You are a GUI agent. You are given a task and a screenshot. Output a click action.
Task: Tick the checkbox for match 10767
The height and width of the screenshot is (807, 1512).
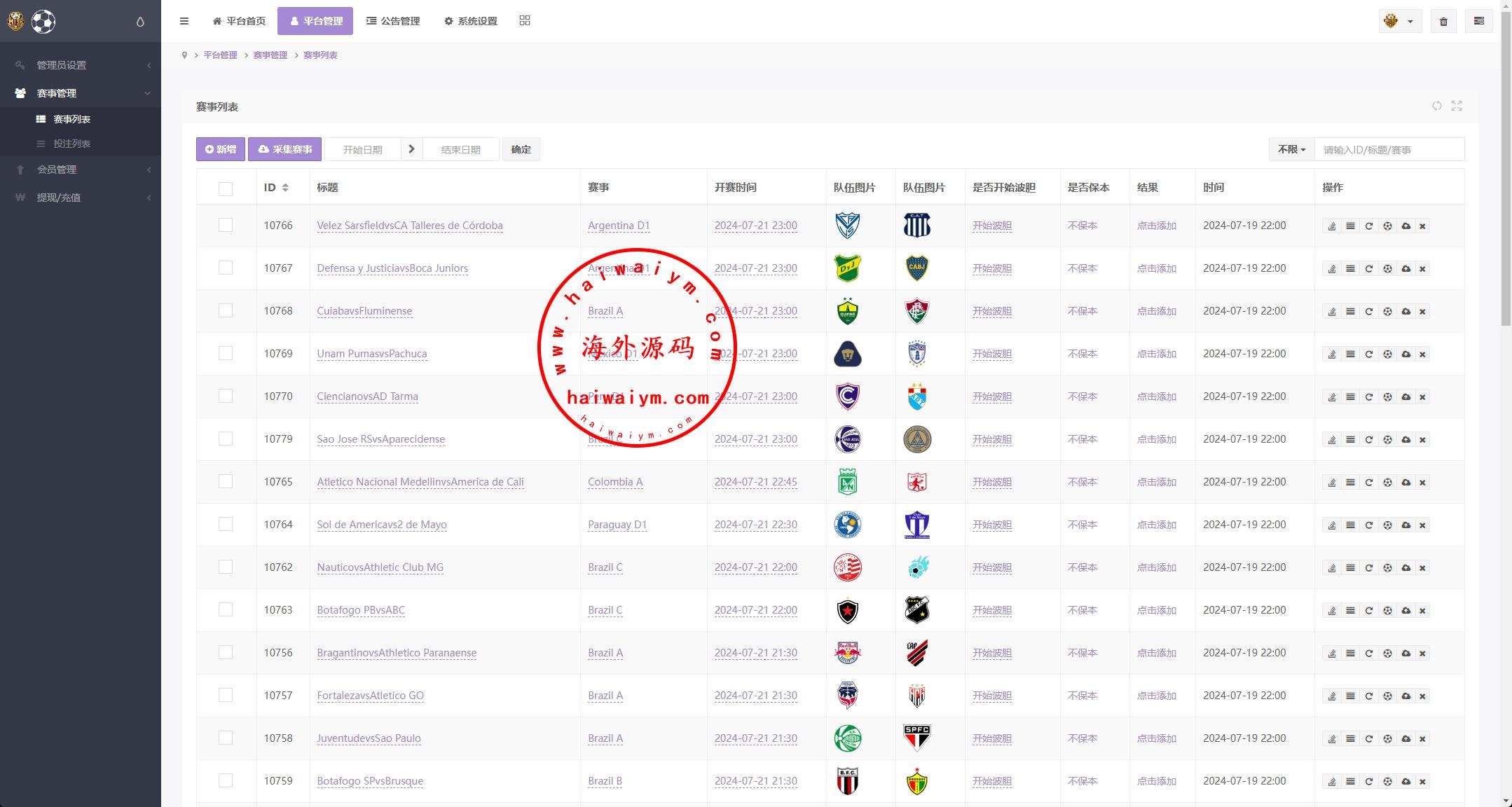(226, 268)
